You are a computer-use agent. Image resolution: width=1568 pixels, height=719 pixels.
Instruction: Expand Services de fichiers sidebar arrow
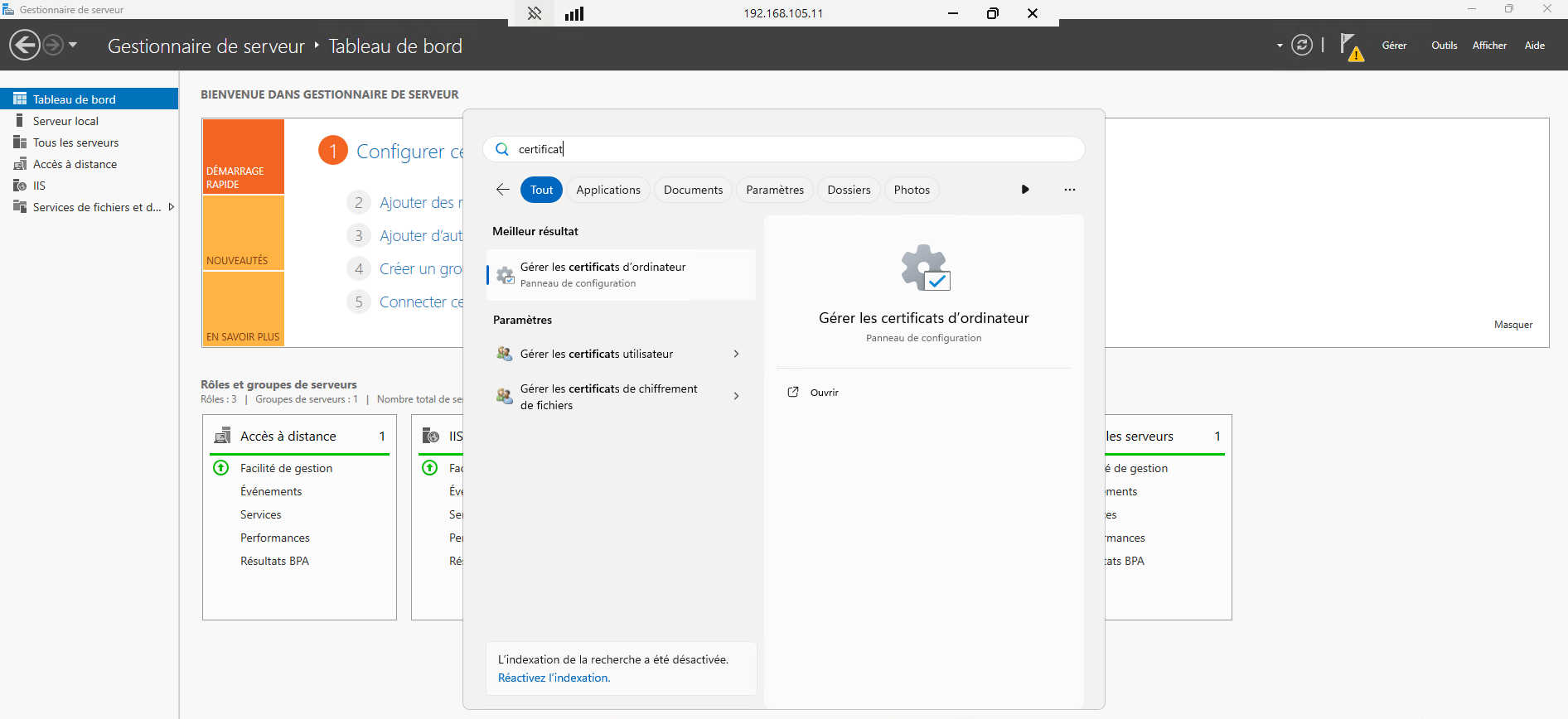tap(171, 207)
